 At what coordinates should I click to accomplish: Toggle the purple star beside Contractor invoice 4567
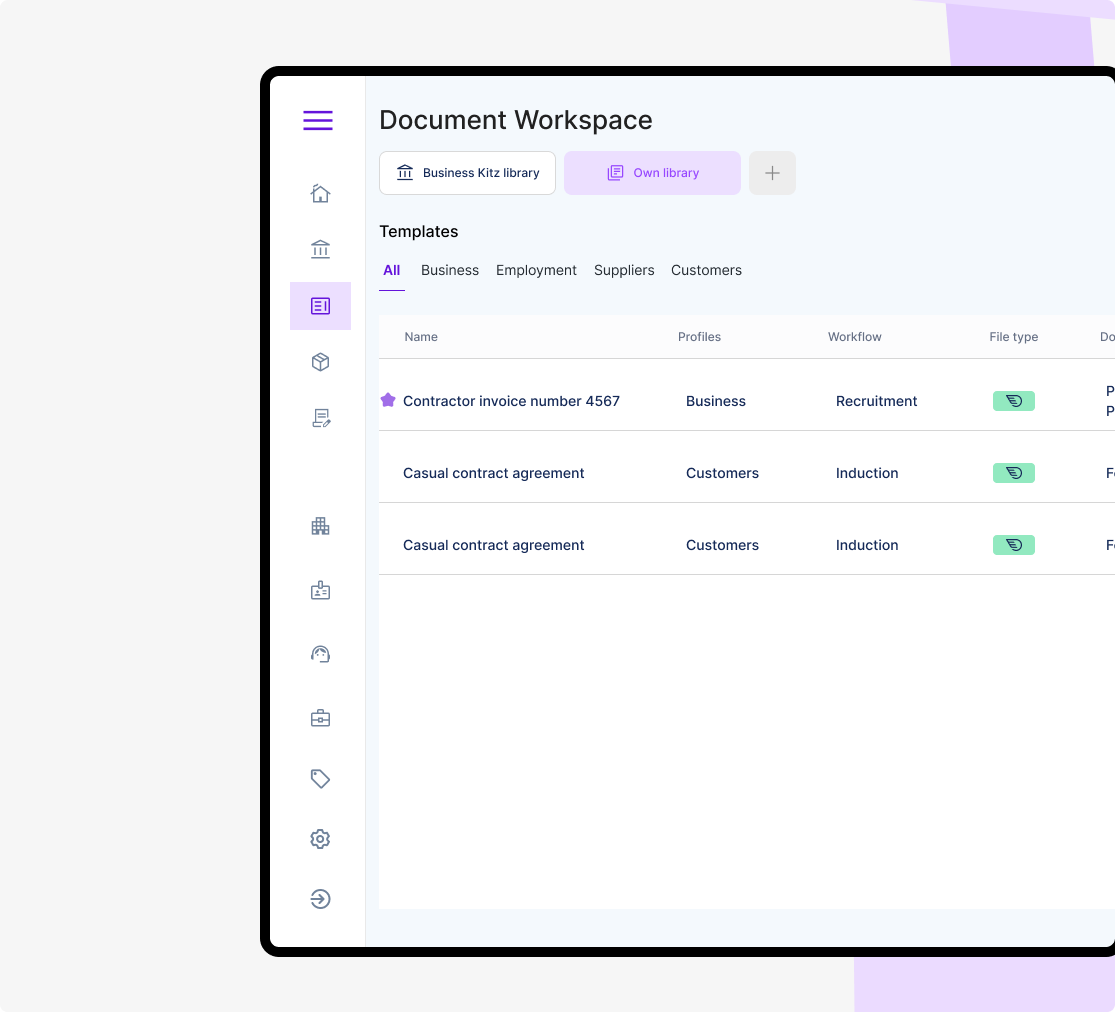pyautogui.click(x=388, y=400)
